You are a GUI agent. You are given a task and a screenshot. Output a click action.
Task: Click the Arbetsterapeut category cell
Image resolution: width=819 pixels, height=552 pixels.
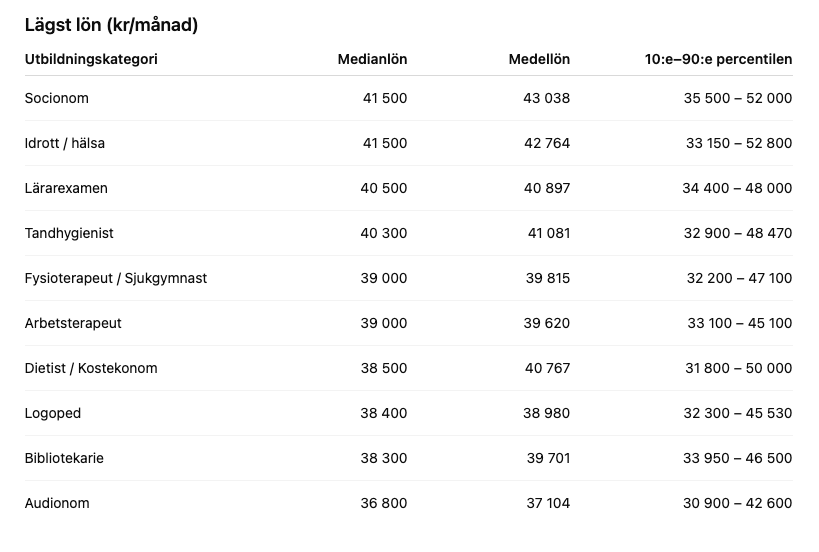(x=73, y=323)
